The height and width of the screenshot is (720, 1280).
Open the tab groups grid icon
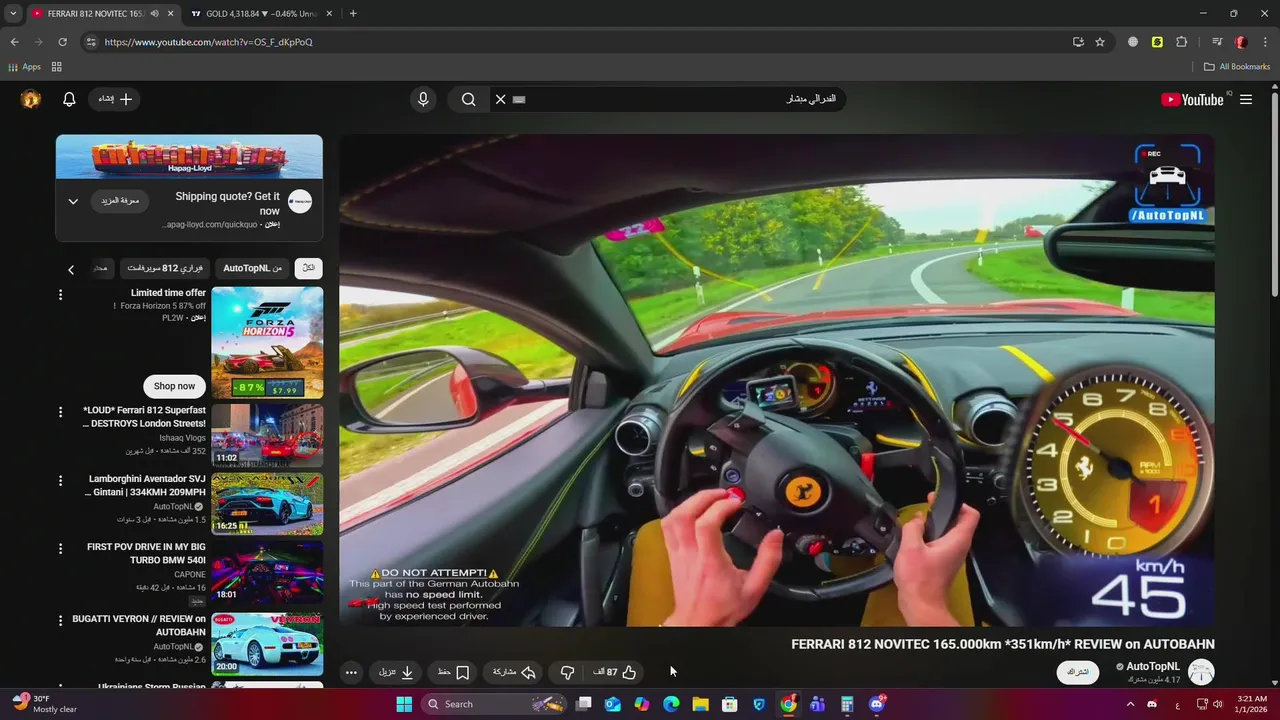click(57, 67)
